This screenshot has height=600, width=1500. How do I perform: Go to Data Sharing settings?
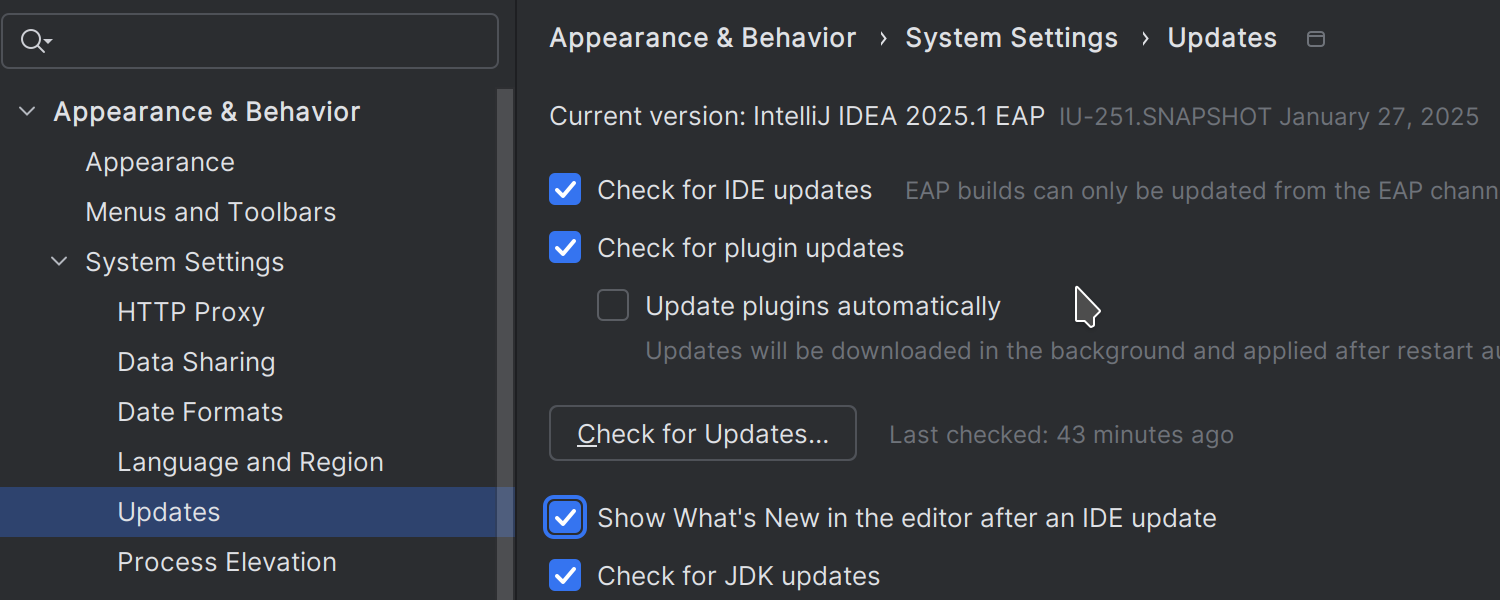[196, 362]
